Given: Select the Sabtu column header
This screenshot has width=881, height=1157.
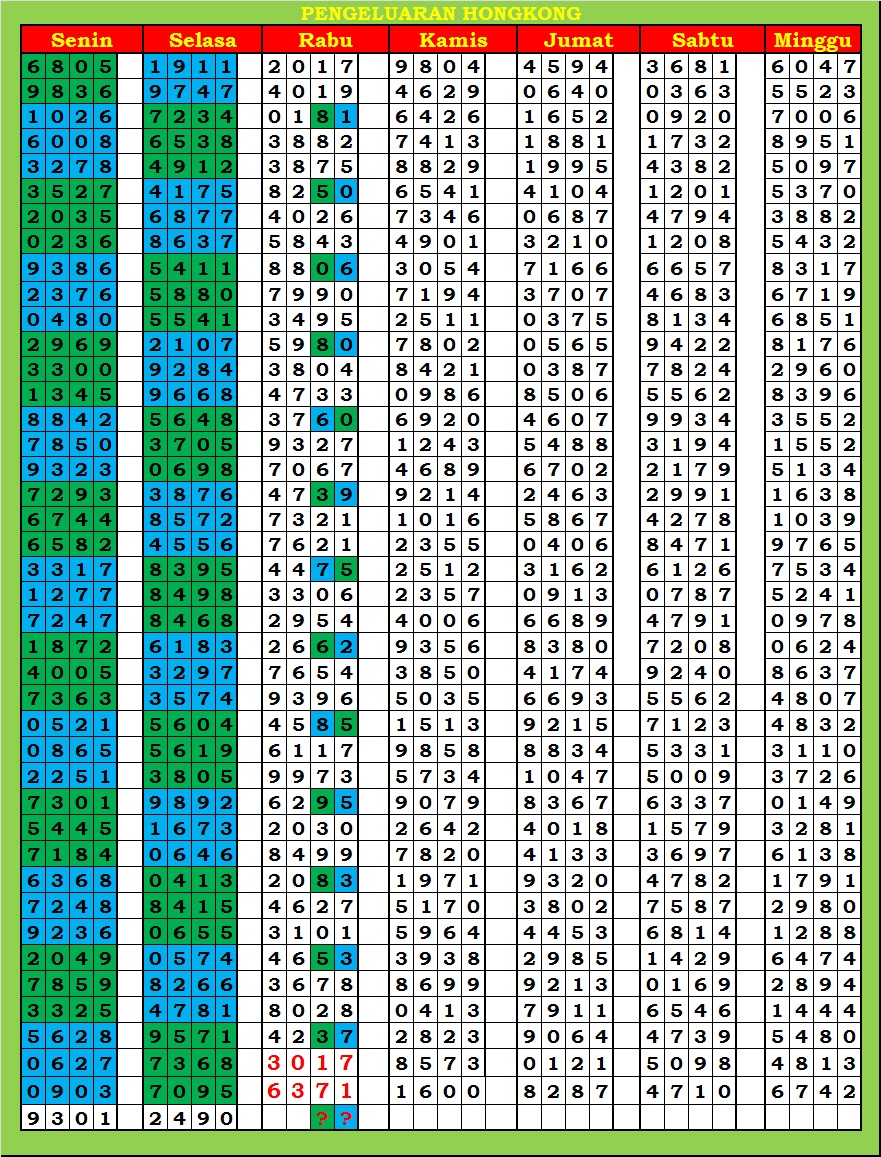Looking at the screenshot, I should tap(702, 40).
